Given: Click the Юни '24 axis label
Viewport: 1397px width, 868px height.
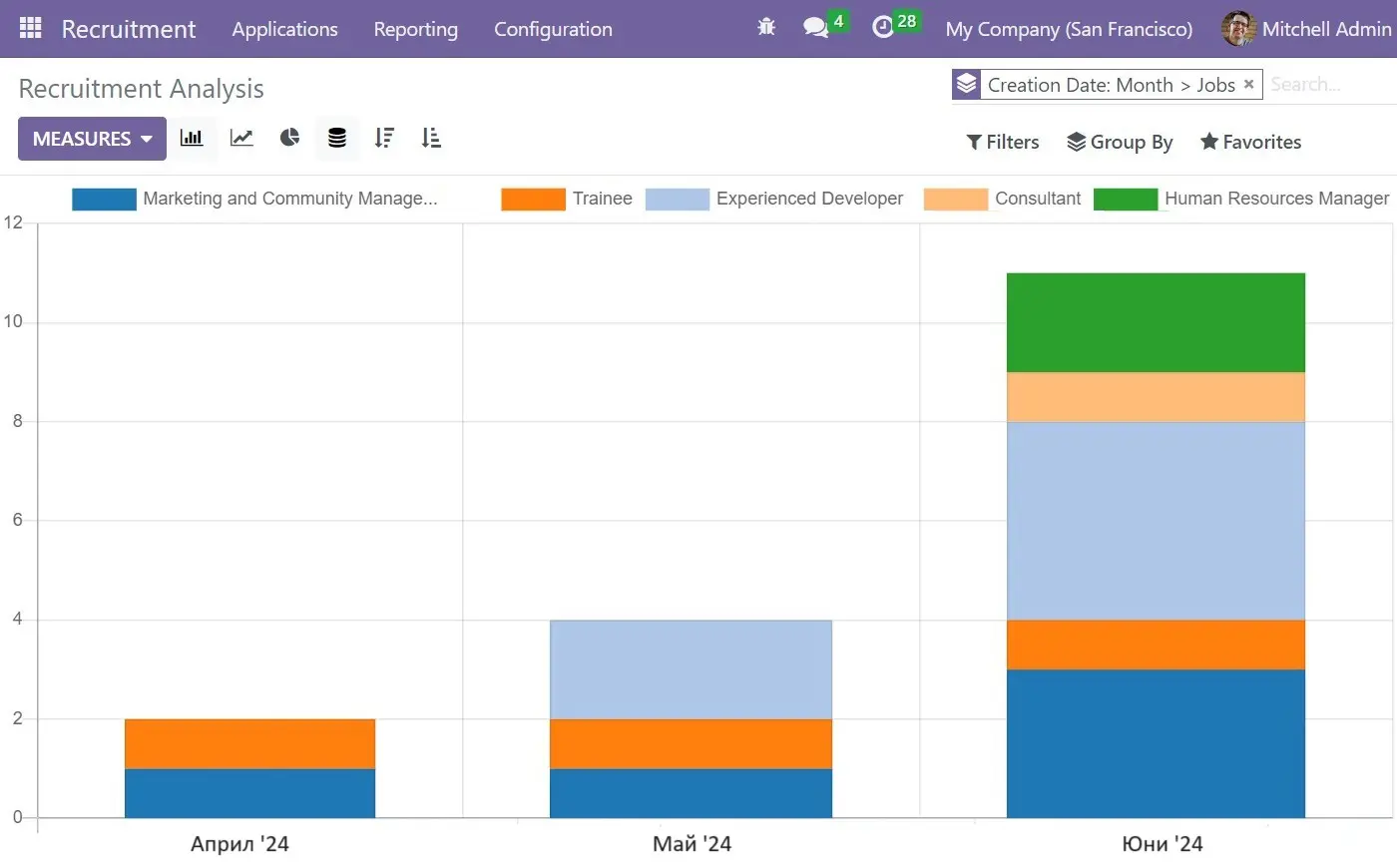Looking at the screenshot, I should tap(1163, 844).
